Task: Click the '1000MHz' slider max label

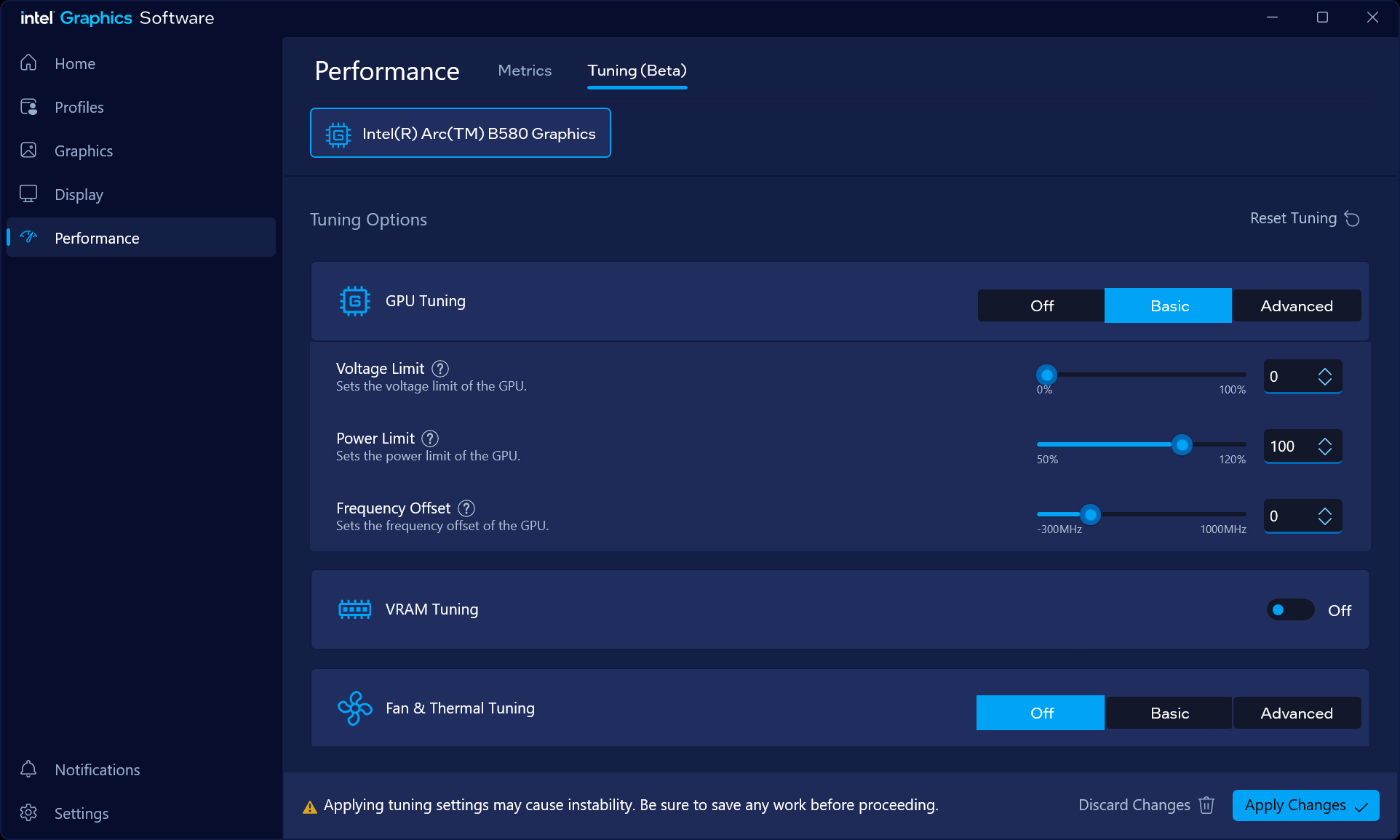Action: (1222, 529)
